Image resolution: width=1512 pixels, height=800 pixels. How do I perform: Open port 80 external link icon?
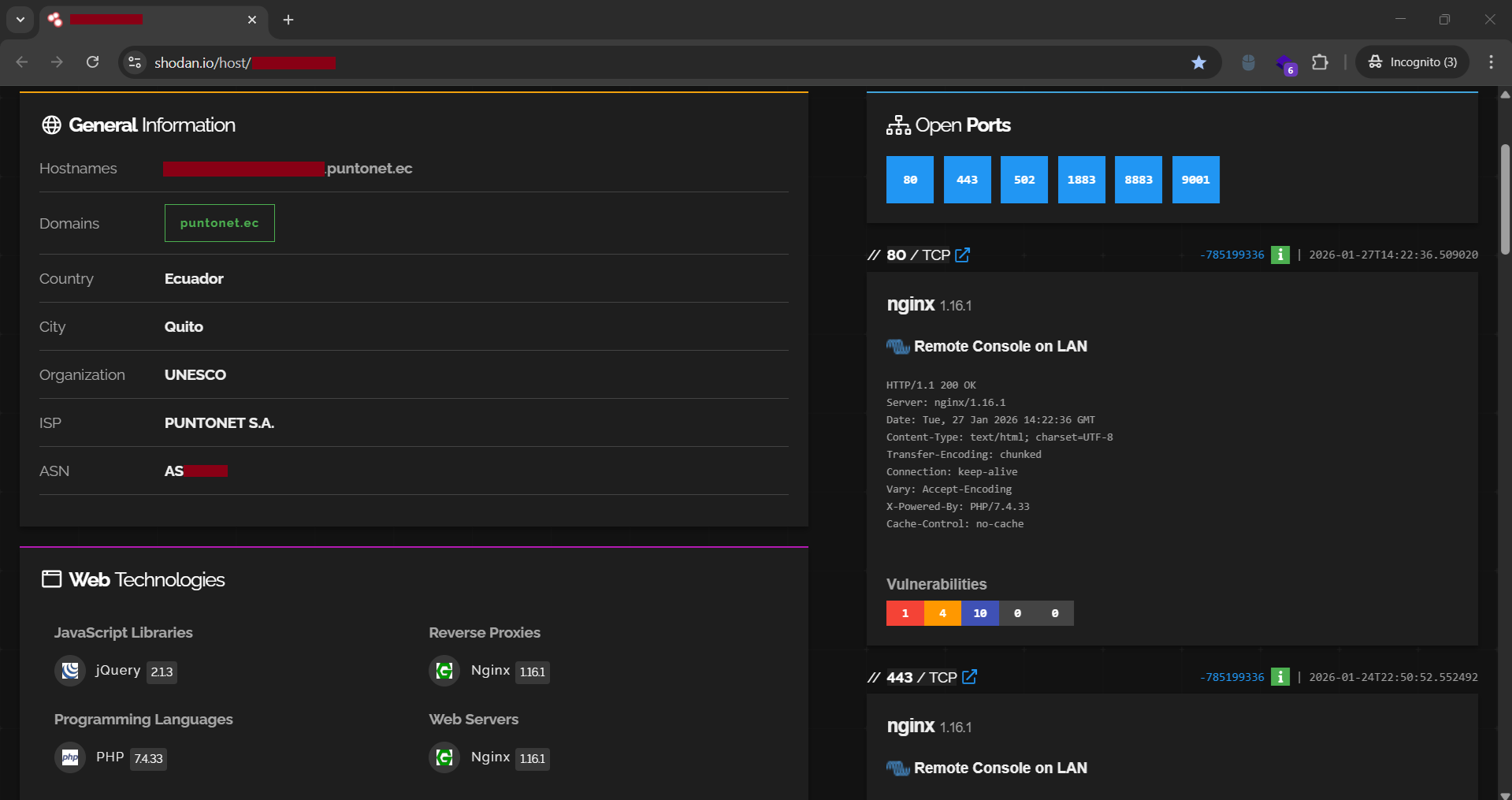(x=962, y=255)
